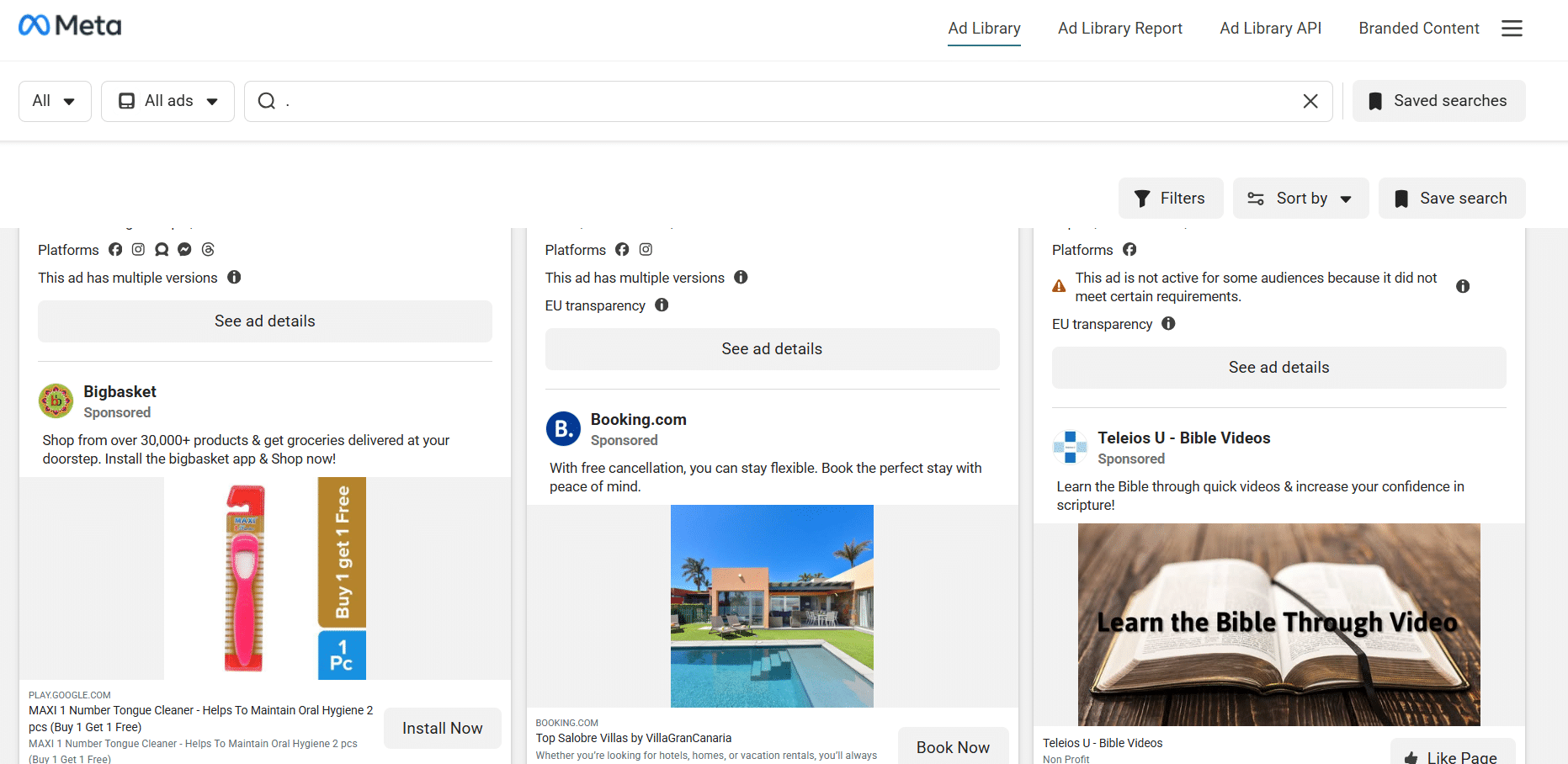The height and width of the screenshot is (764, 1568).
Task: Click PLAY.GOOGLE.COM source label
Action: pos(70,695)
